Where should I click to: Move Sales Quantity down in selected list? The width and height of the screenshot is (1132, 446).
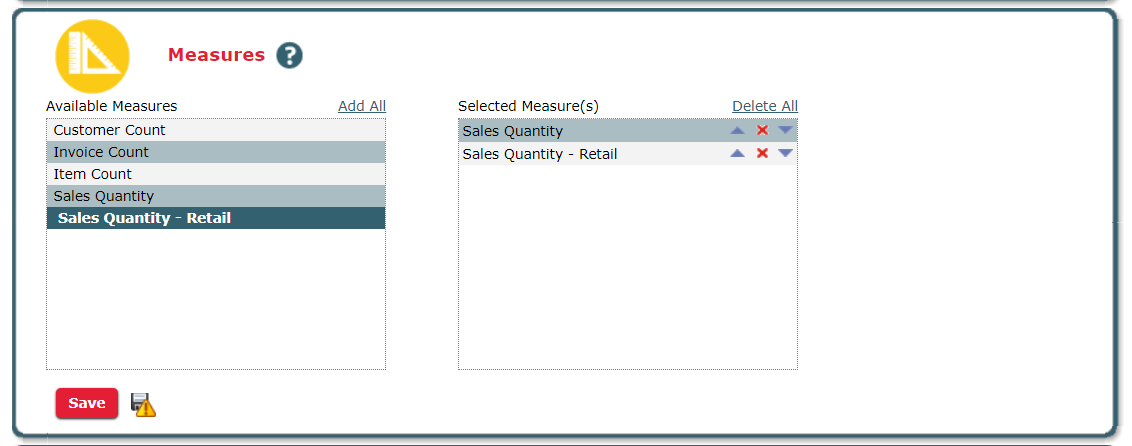point(785,131)
